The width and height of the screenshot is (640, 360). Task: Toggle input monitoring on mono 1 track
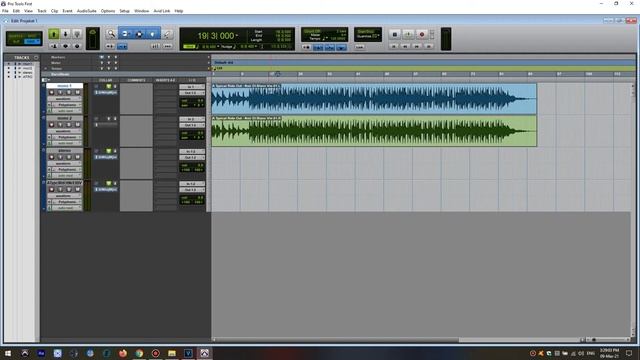pos(60,93)
